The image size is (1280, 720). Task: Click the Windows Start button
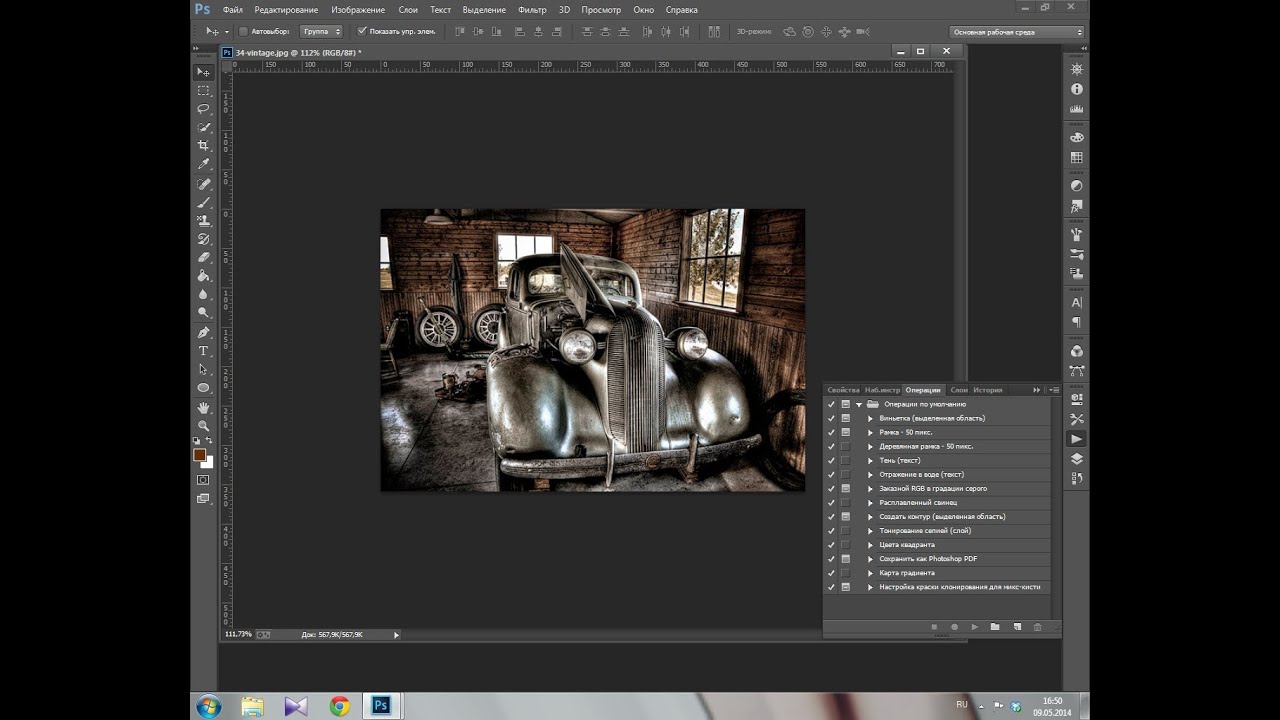209,706
